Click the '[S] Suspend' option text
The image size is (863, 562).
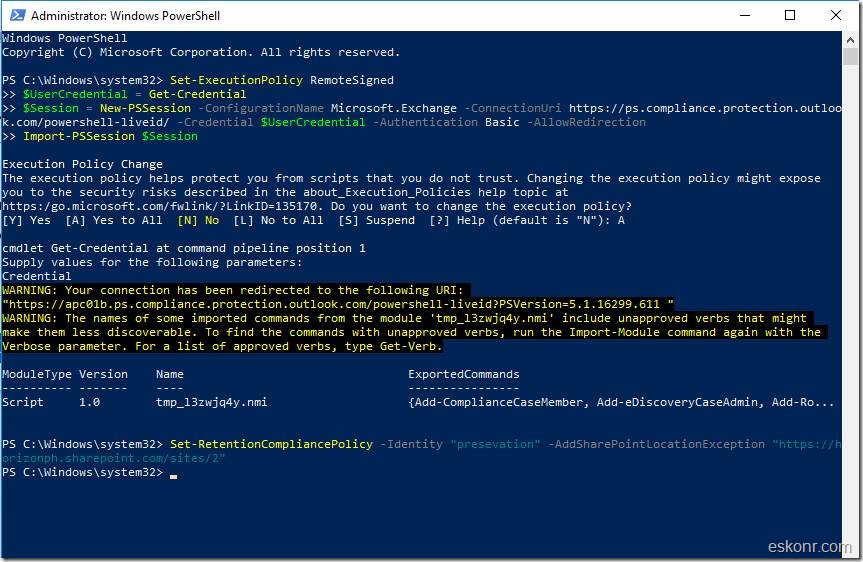pos(376,220)
